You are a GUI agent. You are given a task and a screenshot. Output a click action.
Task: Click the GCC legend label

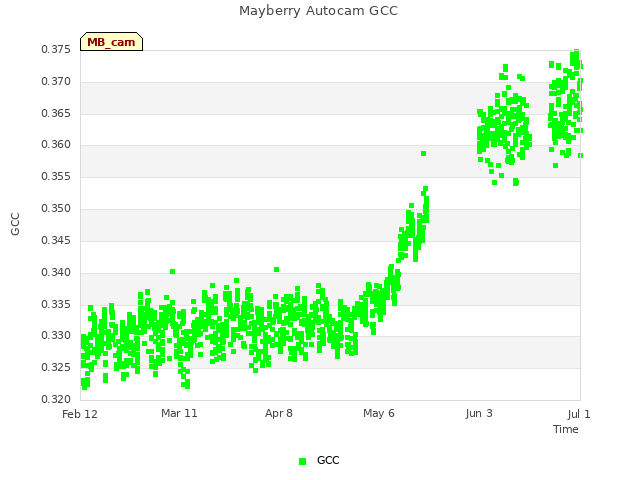click(328, 460)
